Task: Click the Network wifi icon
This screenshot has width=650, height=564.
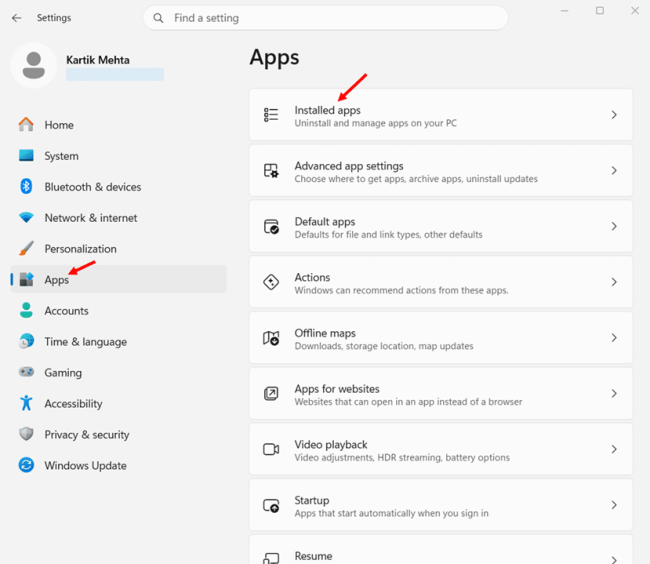Action: tap(26, 218)
